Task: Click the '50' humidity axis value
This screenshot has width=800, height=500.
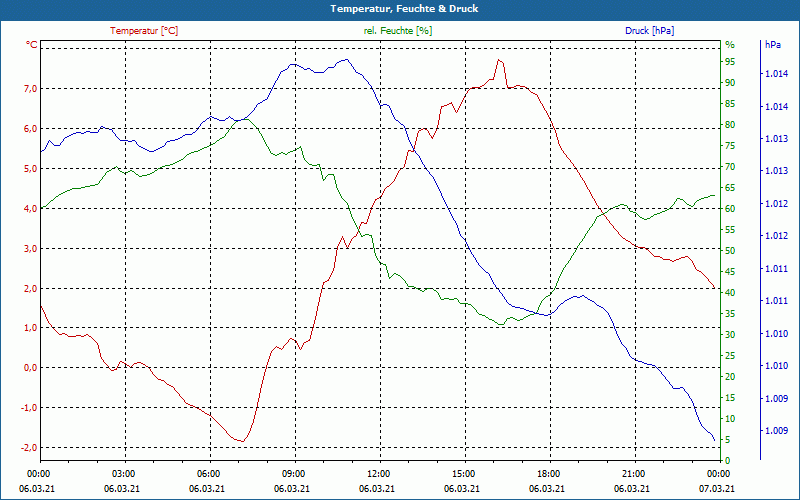Action: click(730, 251)
